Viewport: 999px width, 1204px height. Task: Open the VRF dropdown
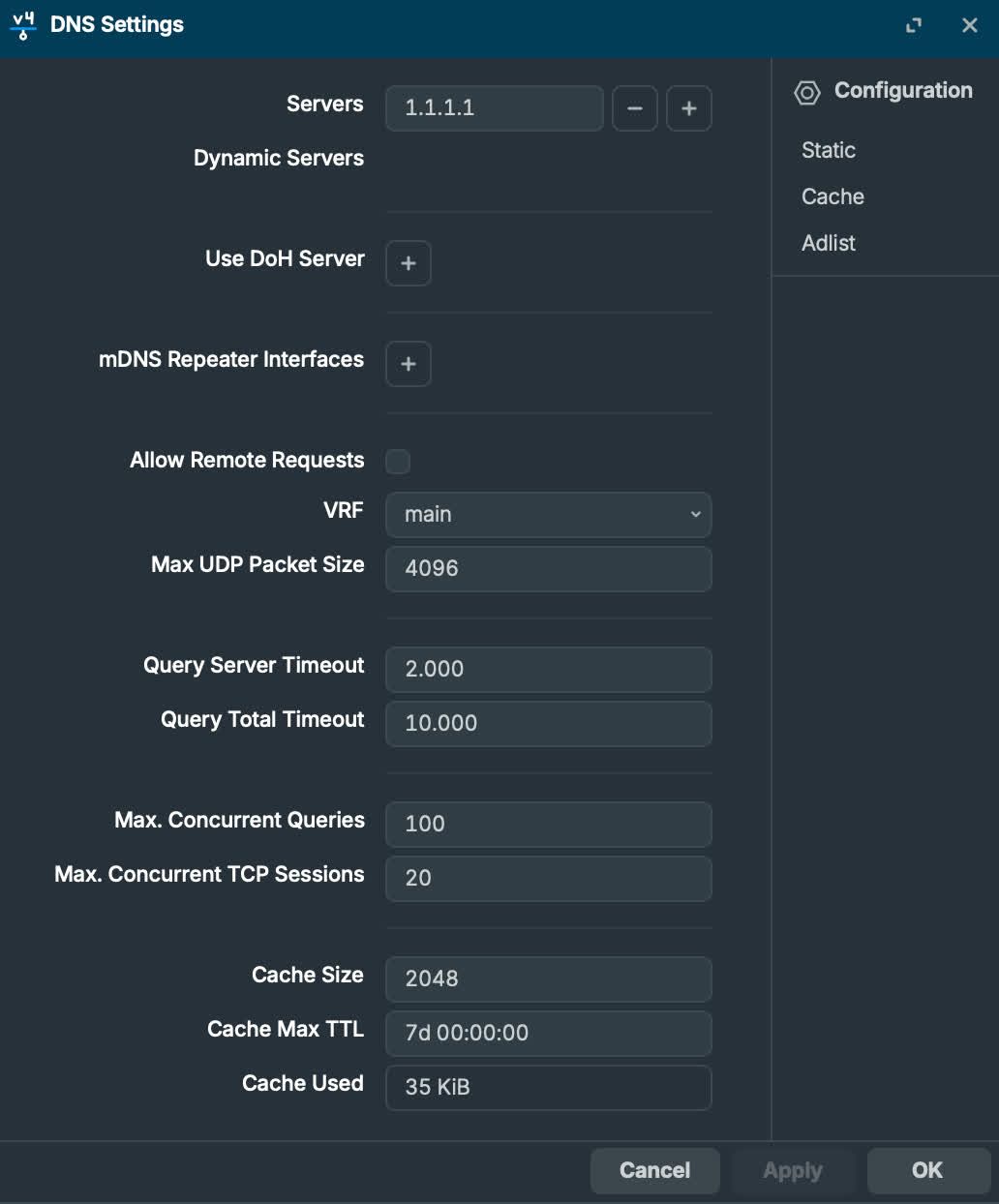point(548,515)
